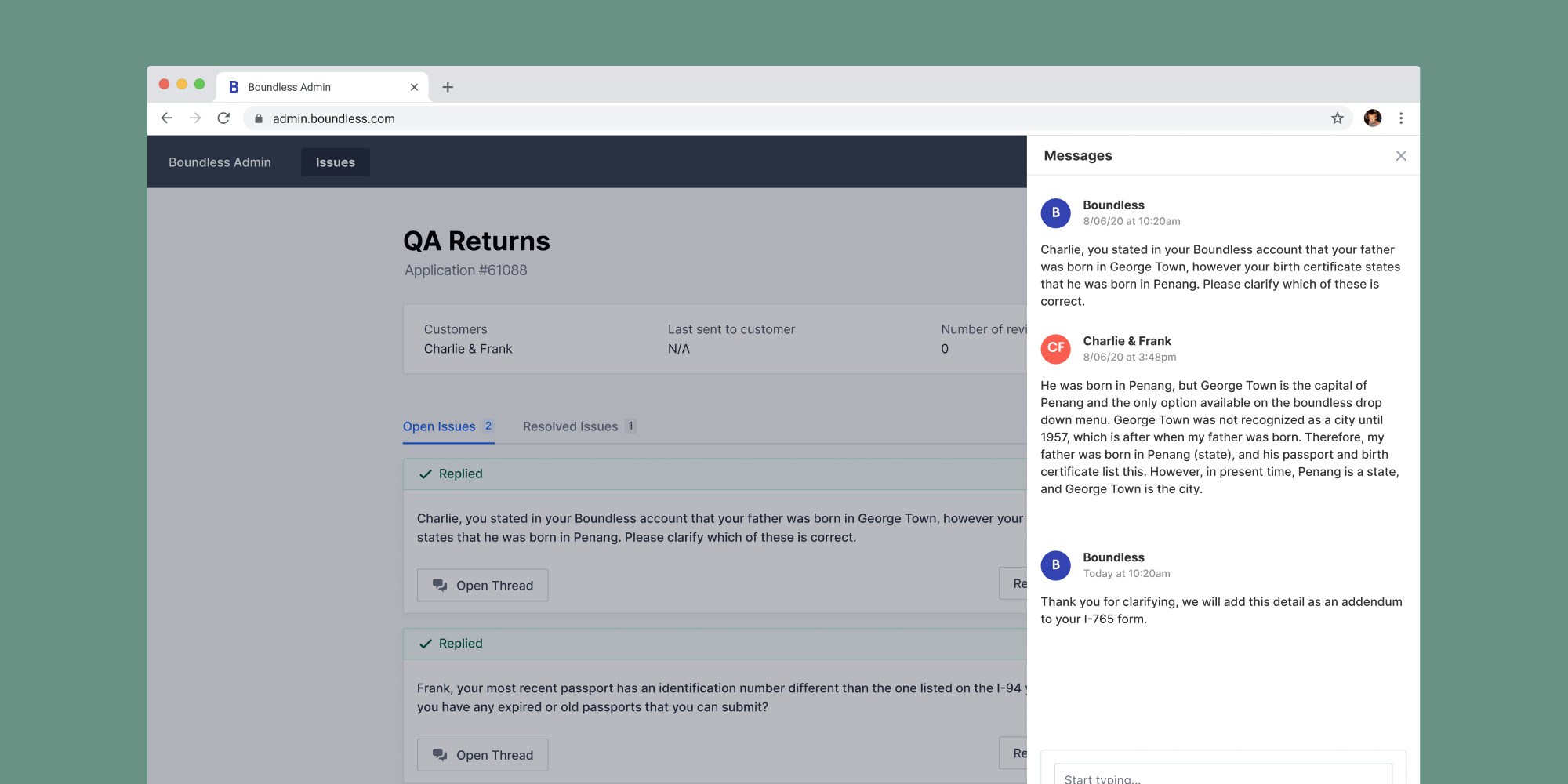Click the QA Returns heading
Image resolution: width=1568 pixels, height=784 pixels.
477,241
